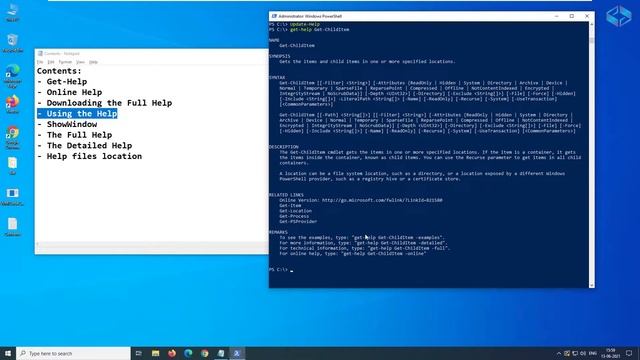Open the Windows Start menu
This screenshot has height=360, width=640.
8,353
